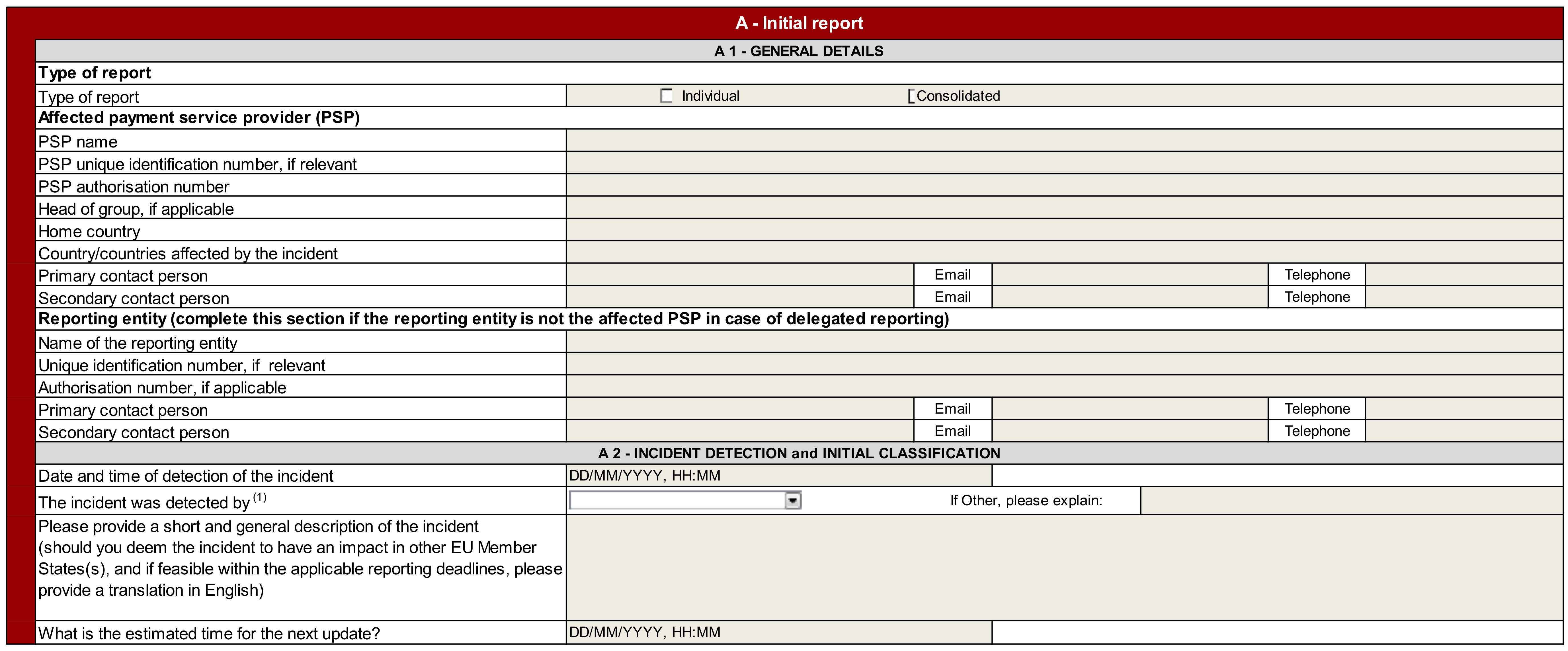
Task: Click the Name of the reporting entity field
Action: [1063, 342]
